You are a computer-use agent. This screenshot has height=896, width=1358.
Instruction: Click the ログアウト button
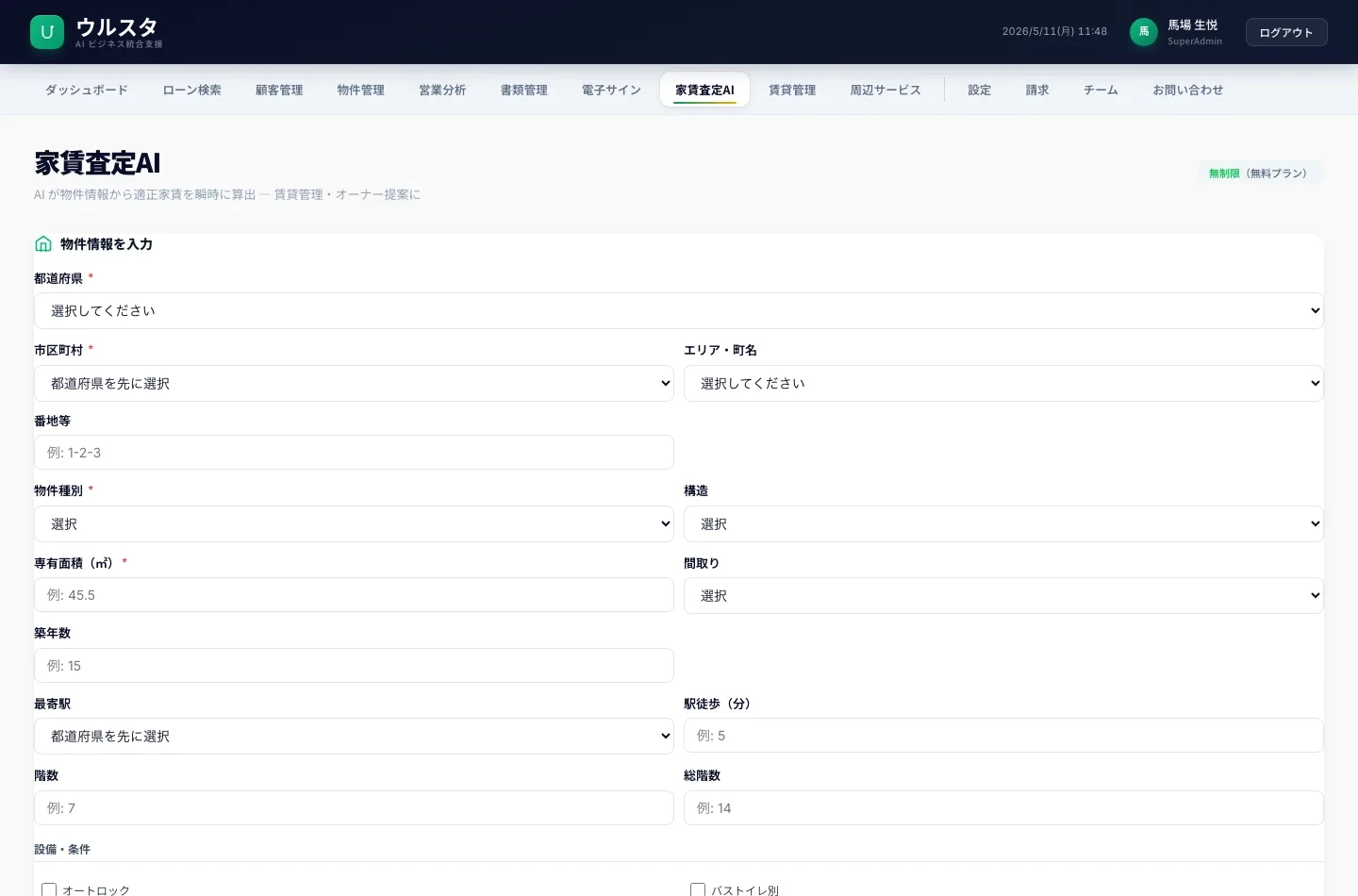point(1286,32)
